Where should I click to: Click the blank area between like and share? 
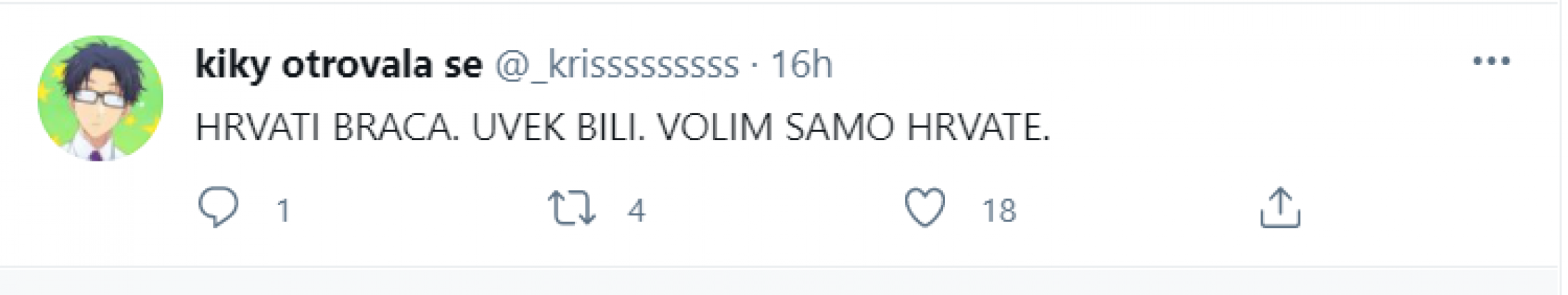pyautogui.click(x=1135, y=209)
